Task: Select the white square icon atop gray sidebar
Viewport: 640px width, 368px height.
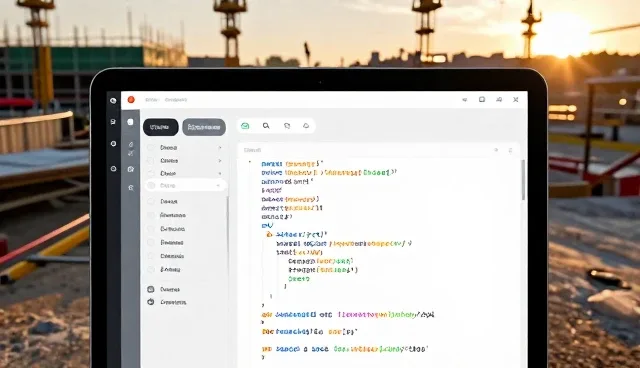Action: (130, 122)
